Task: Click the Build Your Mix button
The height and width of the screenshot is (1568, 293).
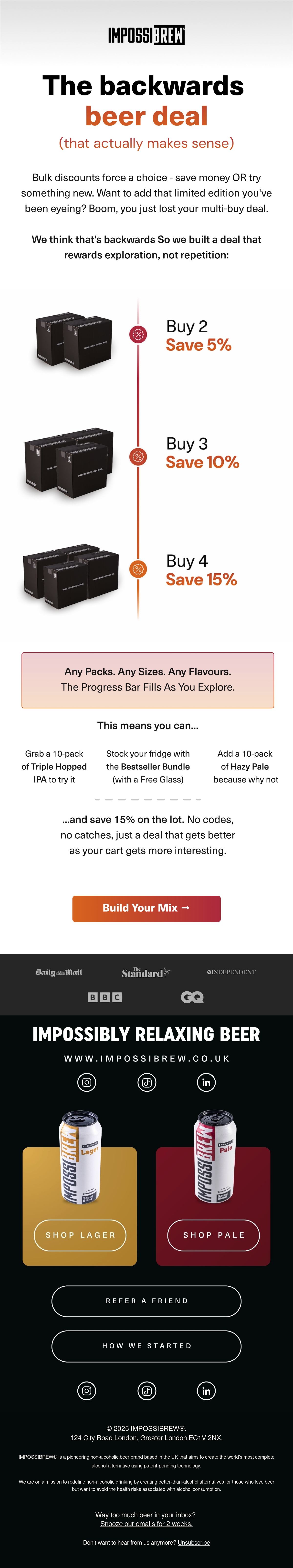Action: [146, 908]
